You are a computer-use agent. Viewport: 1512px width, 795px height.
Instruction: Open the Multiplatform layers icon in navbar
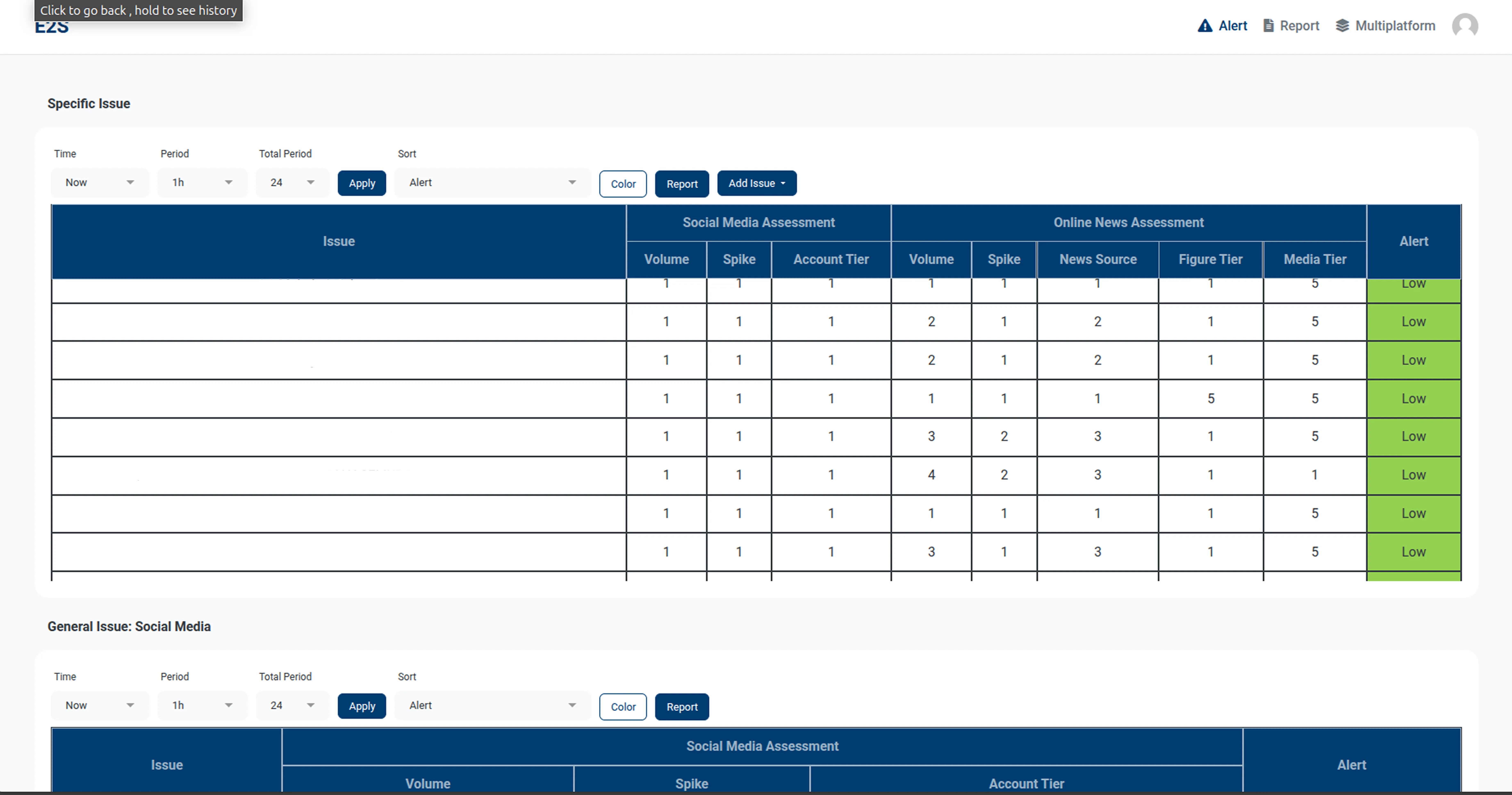pyautogui.click(x=1342, y=26)
